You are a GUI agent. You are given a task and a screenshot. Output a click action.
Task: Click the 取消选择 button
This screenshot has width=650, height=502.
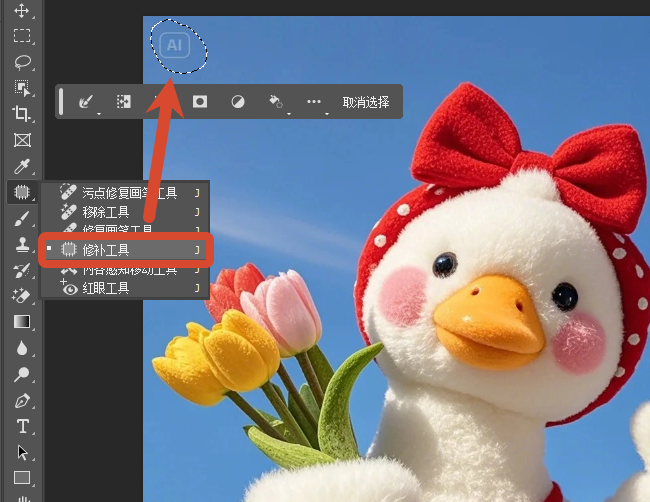[366, 102]
